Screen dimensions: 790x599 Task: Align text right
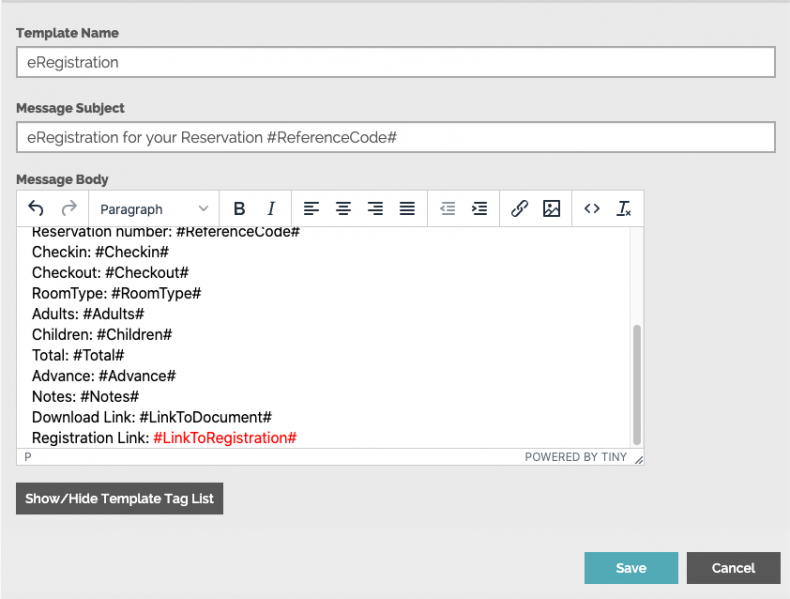375,209
